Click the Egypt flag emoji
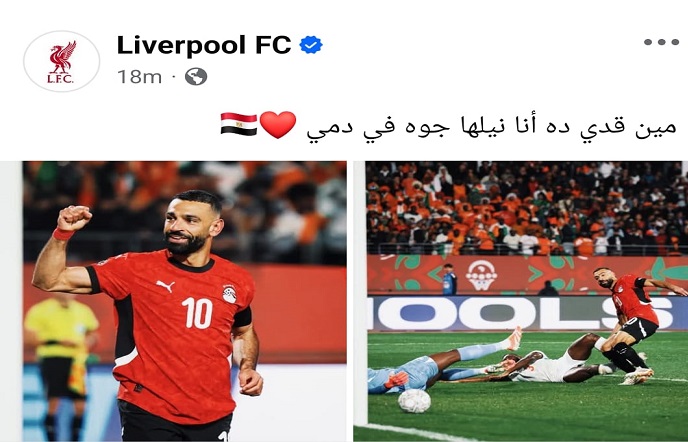Screen dimensions: 688x442 click(x=239, y=124)
